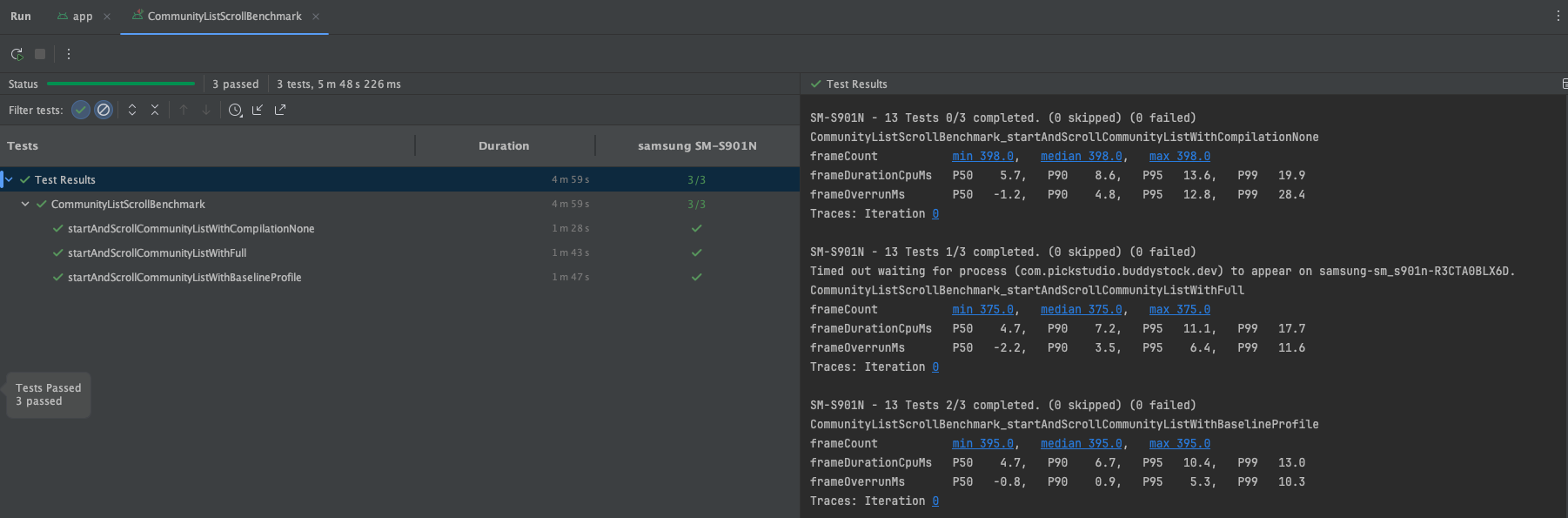Click the Tests Passed notification balloon
Screen dimensions: 1568x518
(49, 395)
